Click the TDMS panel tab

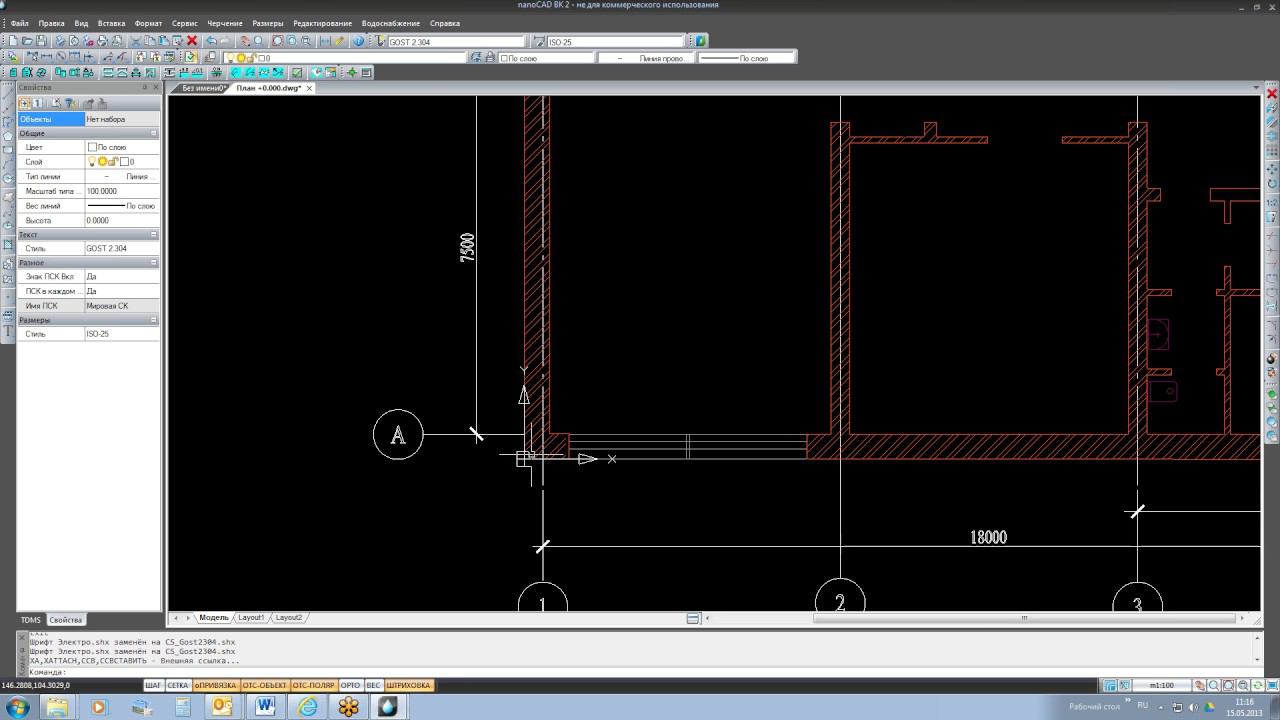(x=31, y=620)
